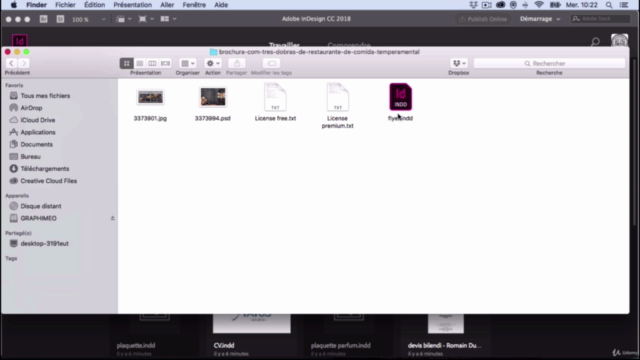Viewport: 640px width, 360px height.
Task: Open Tous mes fichiers in sidebar
Action: tap(45, 96)
